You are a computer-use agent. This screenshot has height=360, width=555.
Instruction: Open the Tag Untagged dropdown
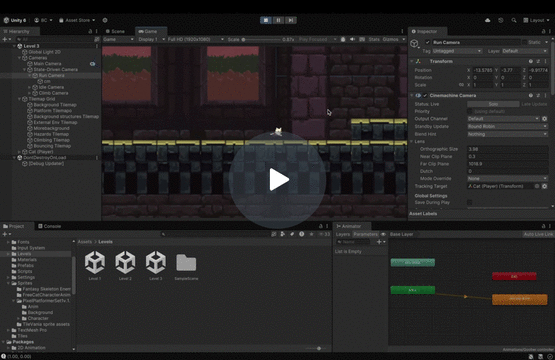coord(457,51)
